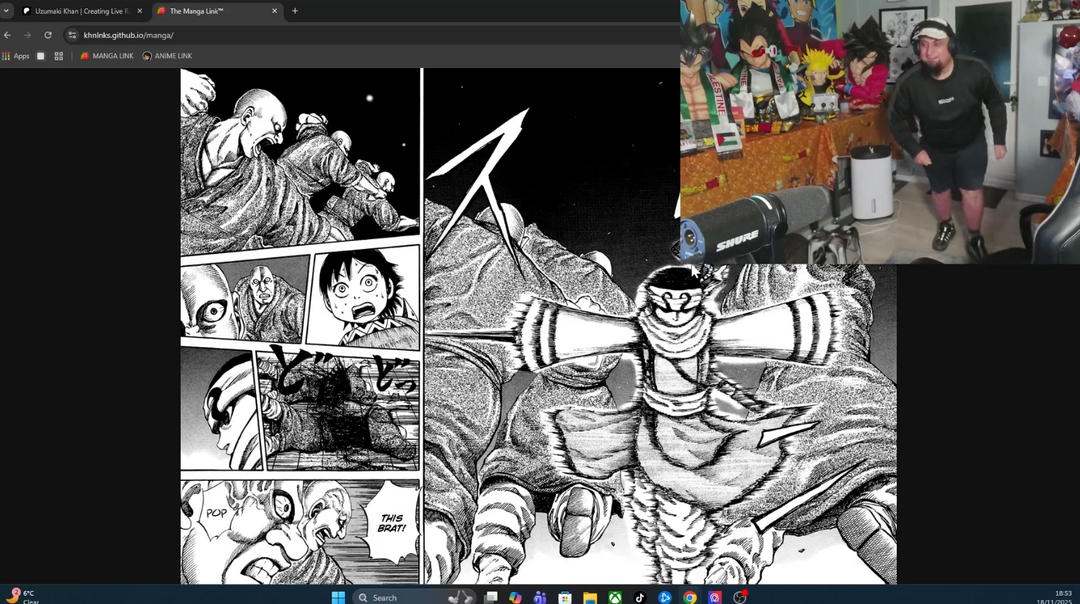Launch Copilot from the taskbar
Viewport: 1080px width, 604px height.
pyautogui.click(x=514, y=595)
